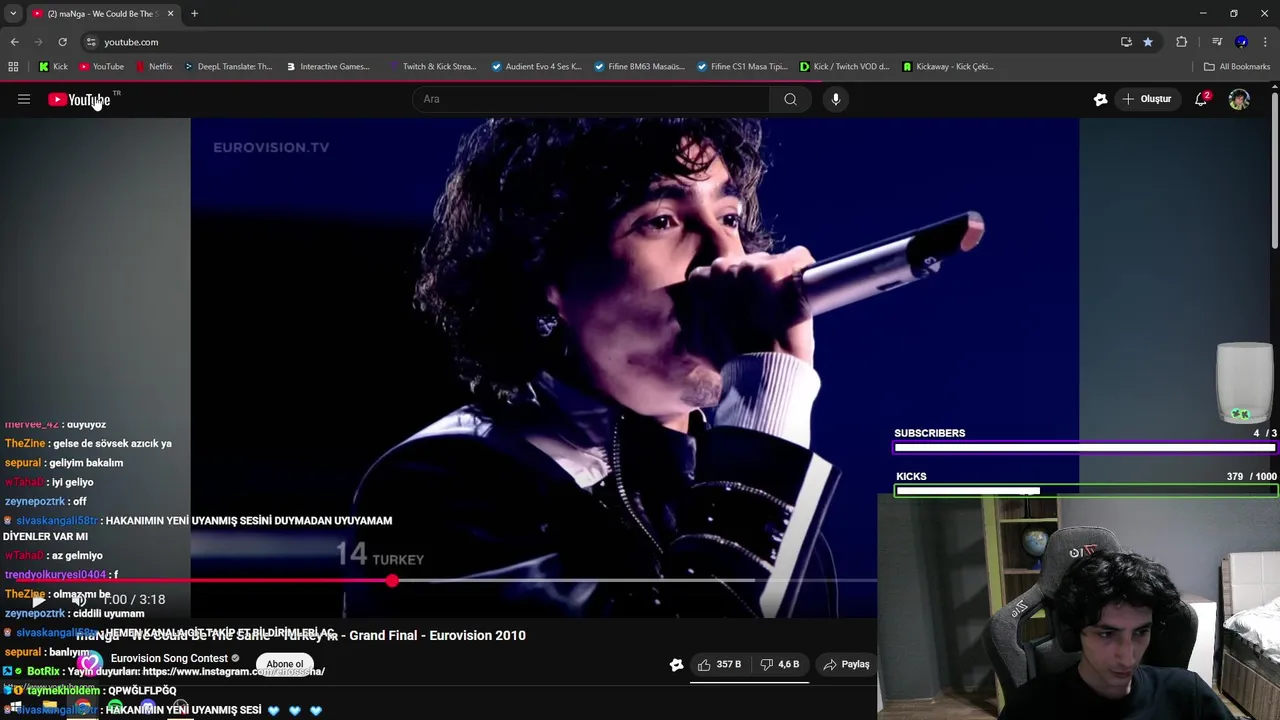
Task: Open the Chrome profile avatar
Action: click(1241, 42)
